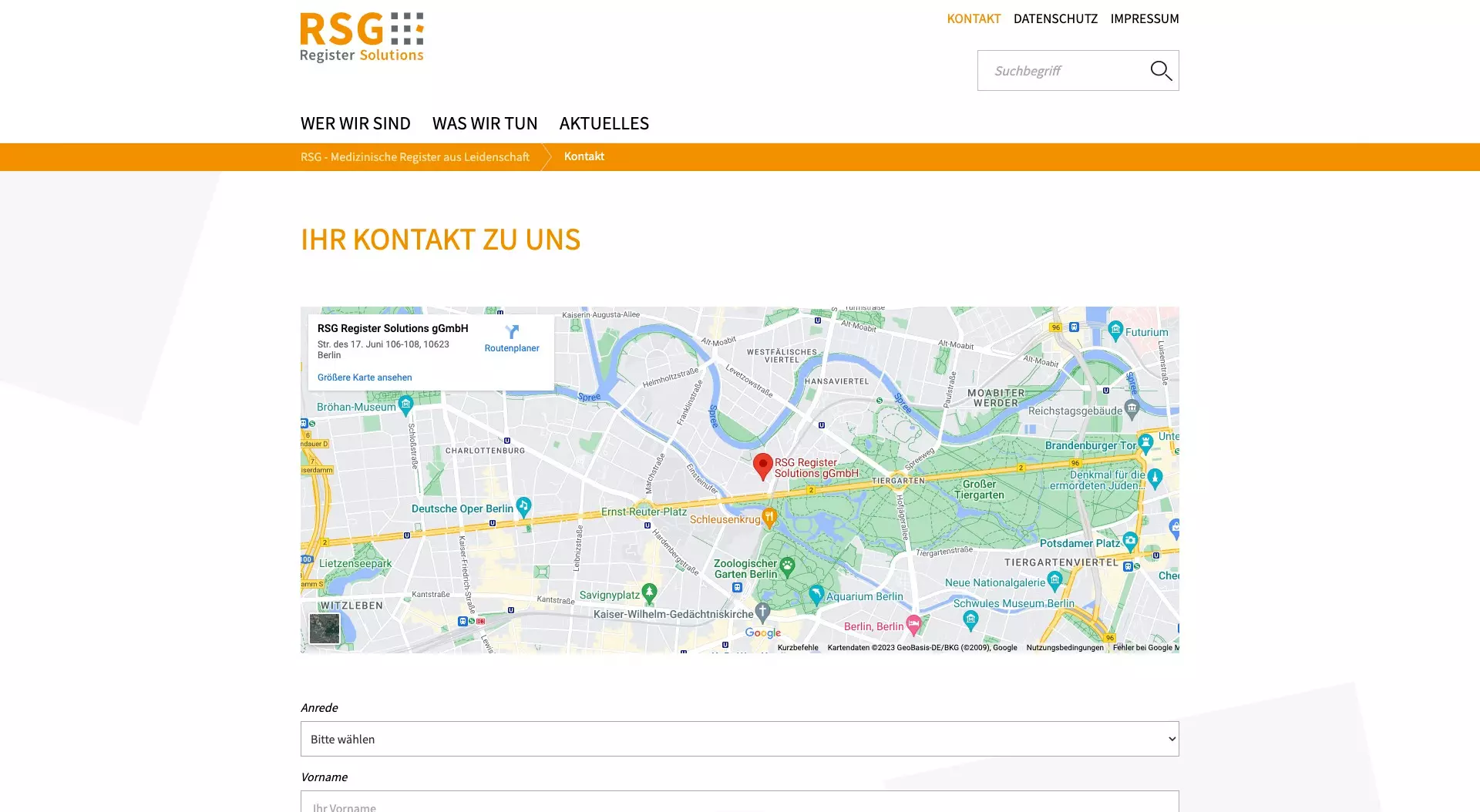Click the Schwules Museum Berlin marker icon

(970, 619)
